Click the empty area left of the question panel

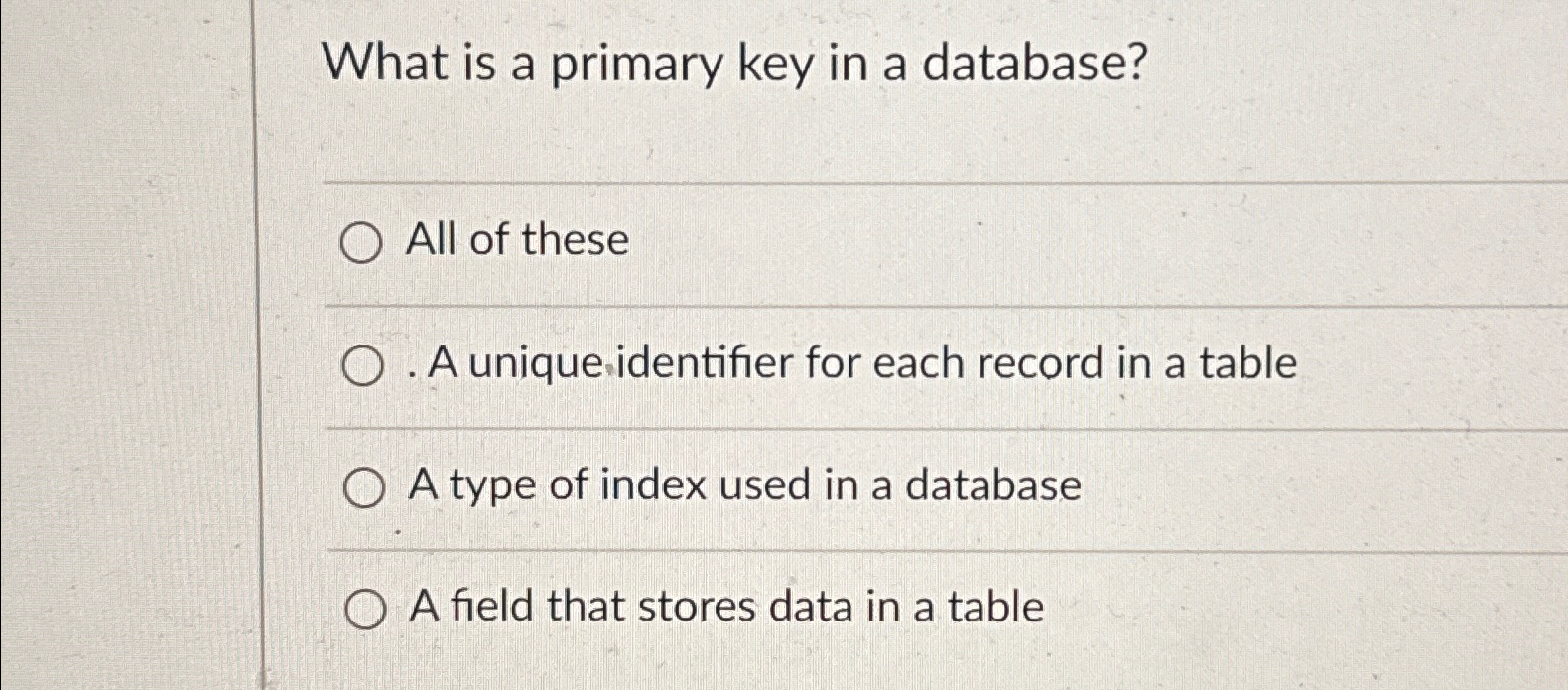point(129,347)
